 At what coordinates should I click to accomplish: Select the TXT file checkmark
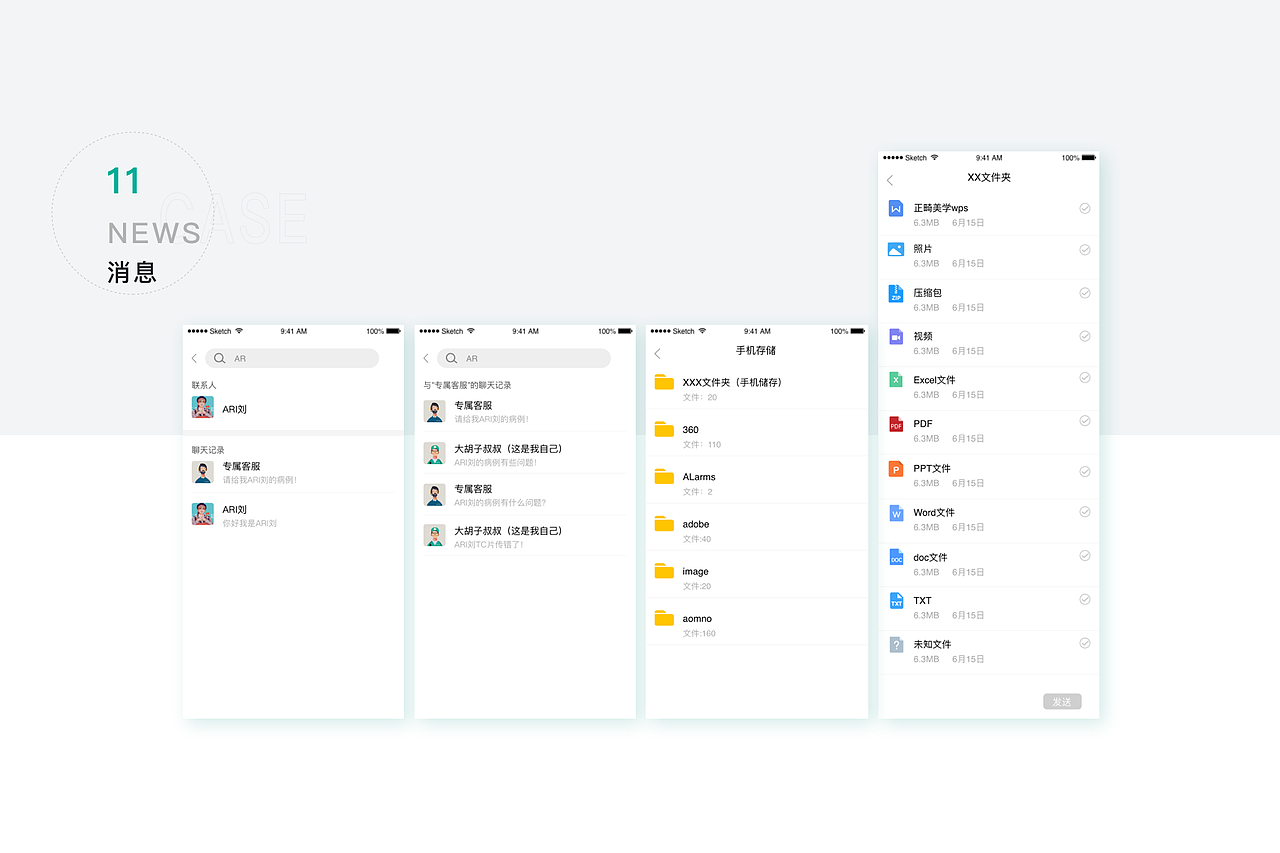pos(1085,599)
